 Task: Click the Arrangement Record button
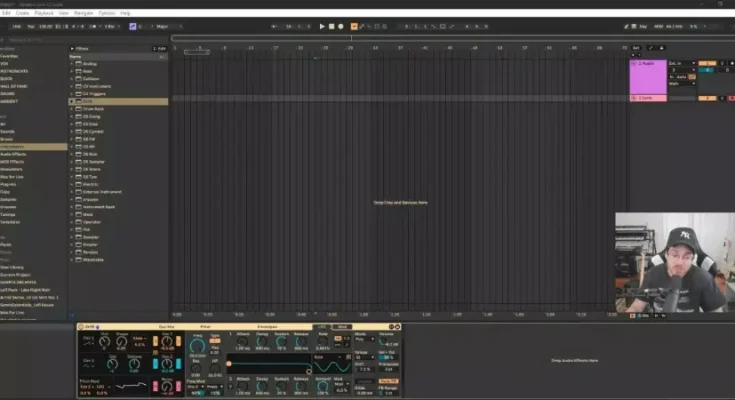tap(340, 26)
